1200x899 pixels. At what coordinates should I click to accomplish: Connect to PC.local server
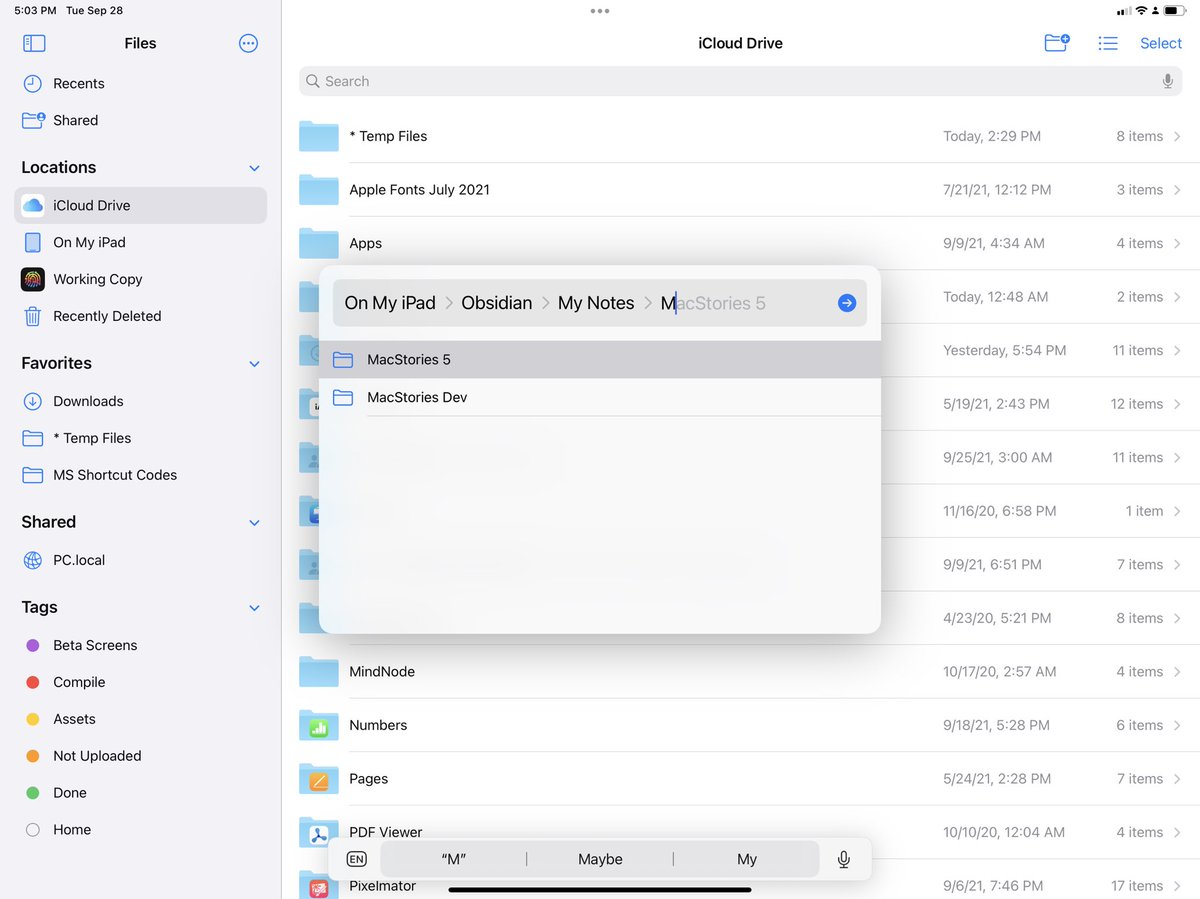[x=140, y=560]
